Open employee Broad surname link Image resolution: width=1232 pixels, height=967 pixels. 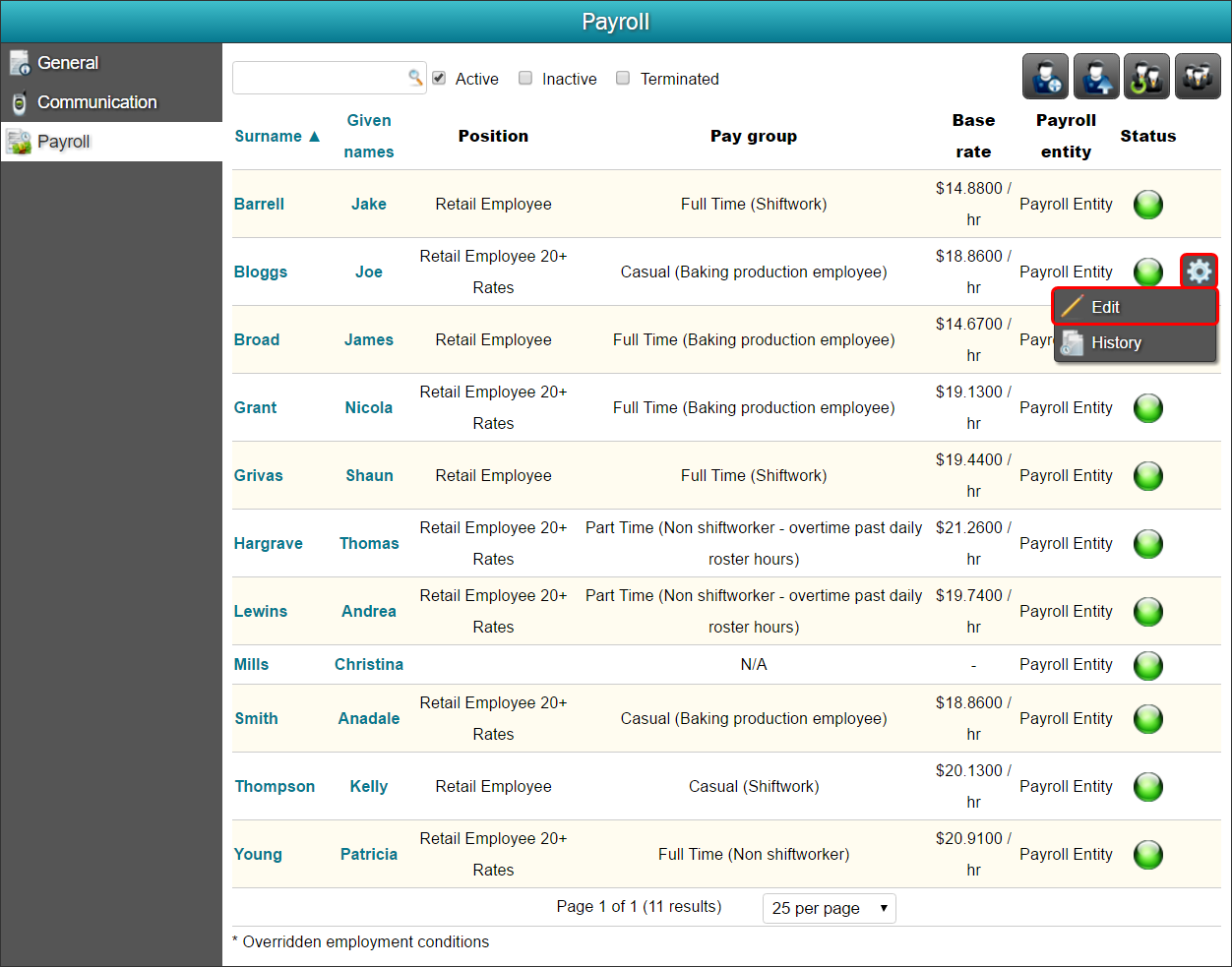click(x=257, y=339)
